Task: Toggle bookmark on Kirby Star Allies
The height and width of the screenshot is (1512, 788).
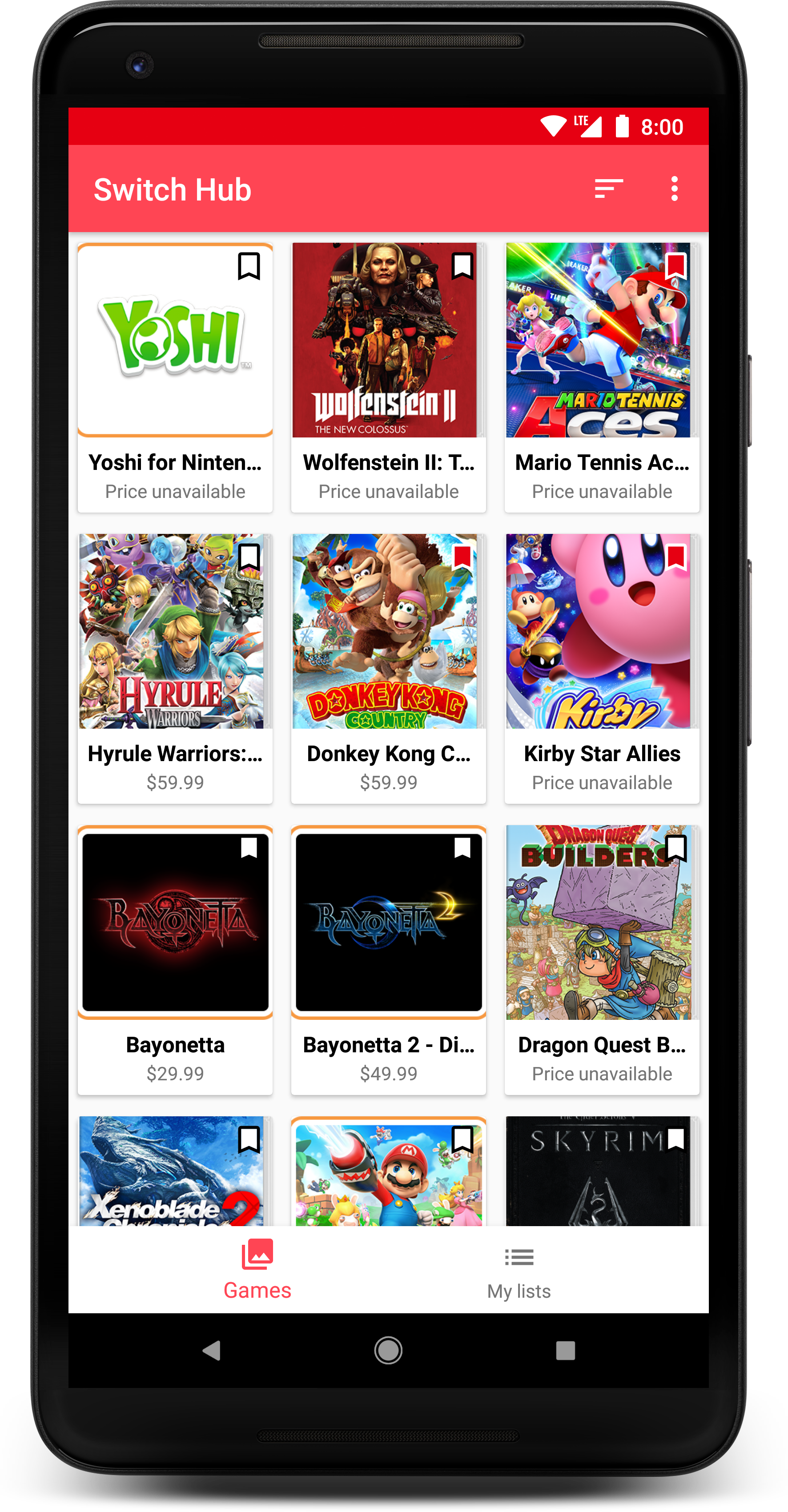Action: pyautogui.click(x=676, y=557)
